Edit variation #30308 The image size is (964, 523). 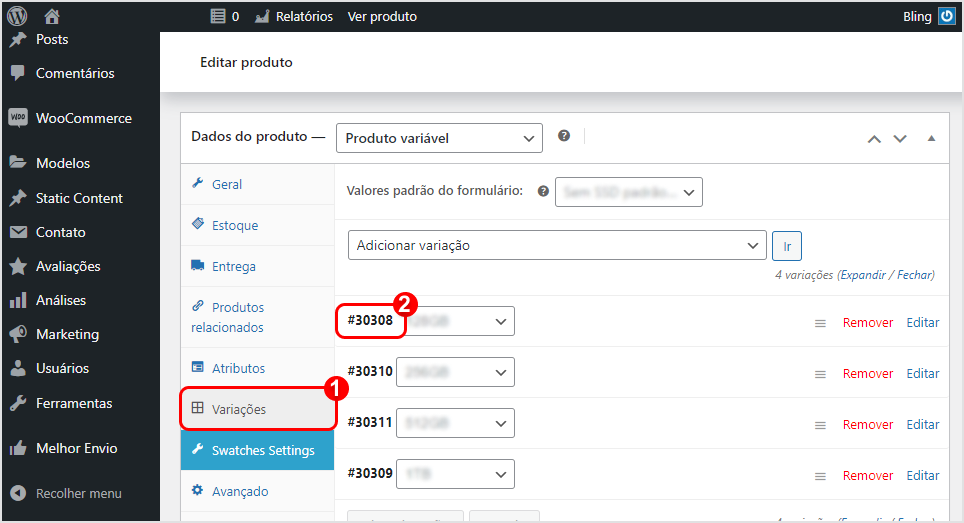click(923, 323)
